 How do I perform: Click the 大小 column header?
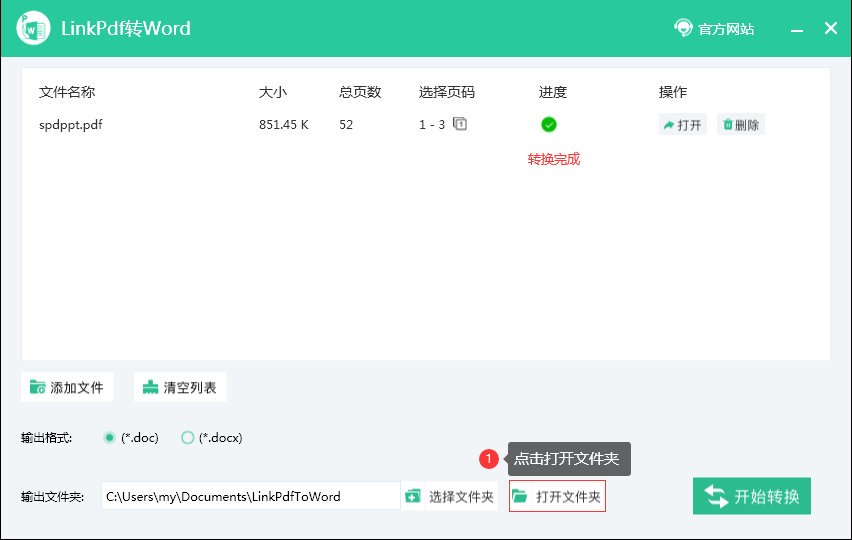[x=273, y=92]
